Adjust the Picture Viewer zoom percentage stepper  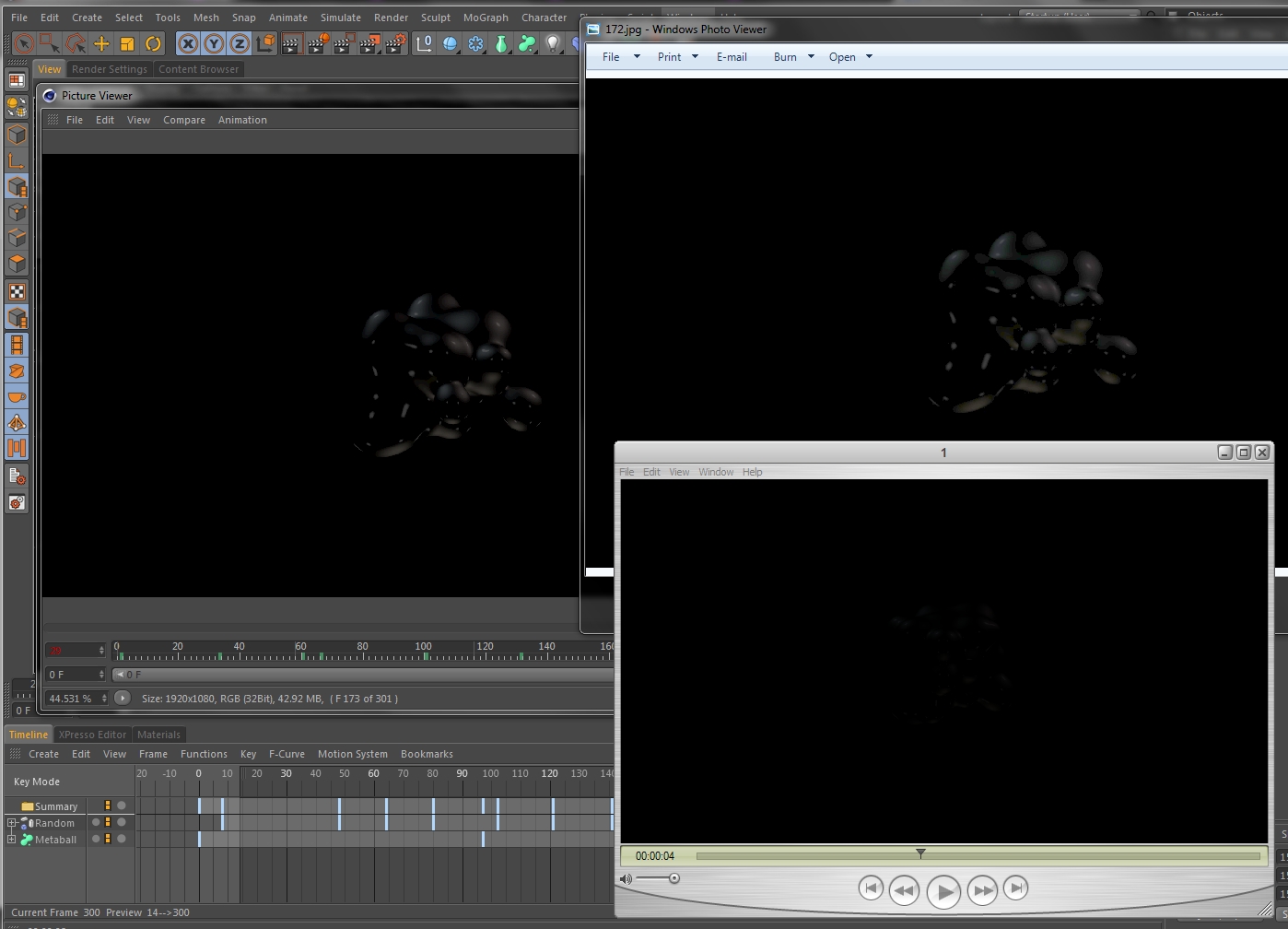[x=104, y=699]
